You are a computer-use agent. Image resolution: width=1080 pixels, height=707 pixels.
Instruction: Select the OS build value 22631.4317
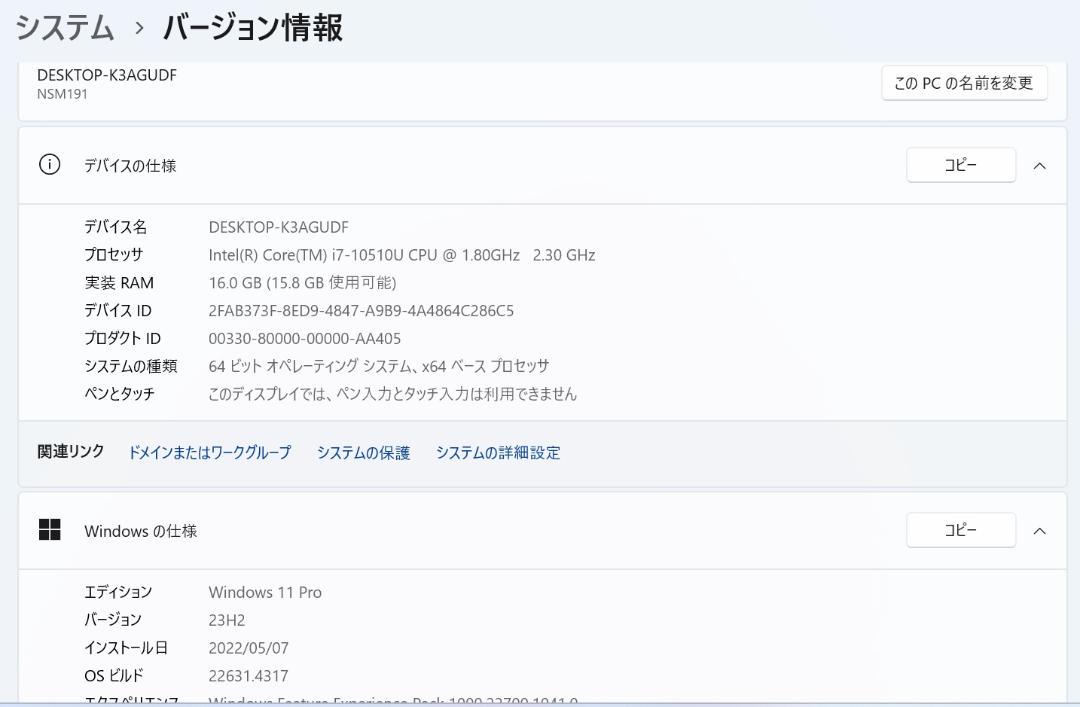tap(248, 676)
